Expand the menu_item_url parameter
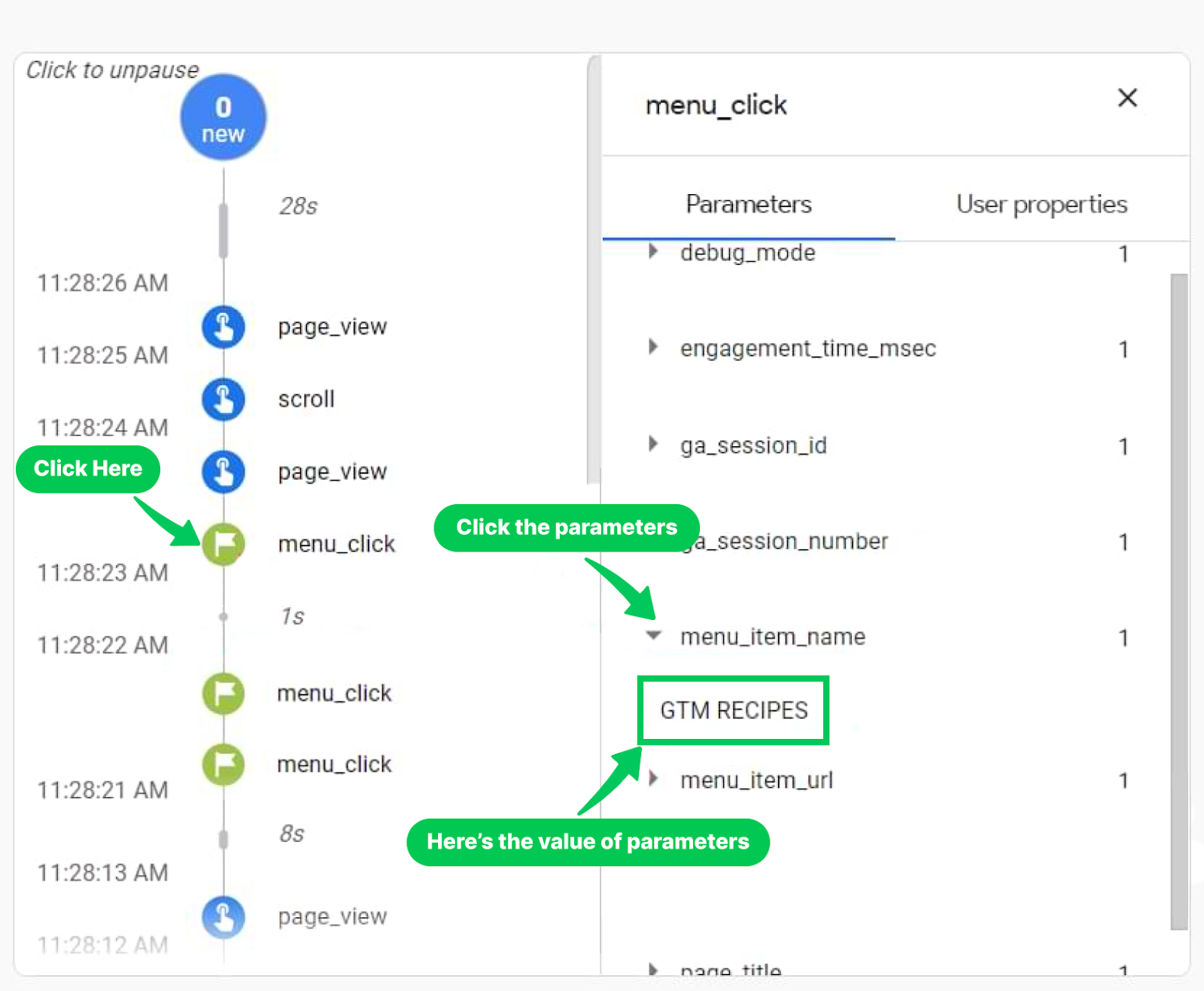 (x=653, y=780)
